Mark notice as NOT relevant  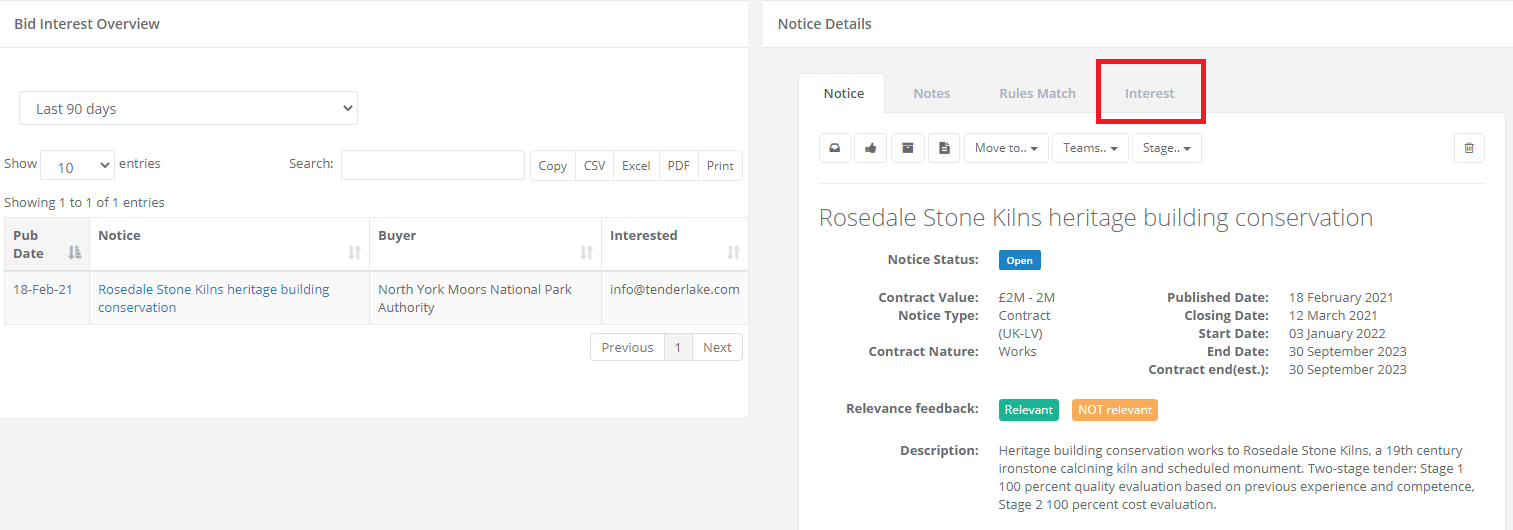click(x=1114, y=409)
